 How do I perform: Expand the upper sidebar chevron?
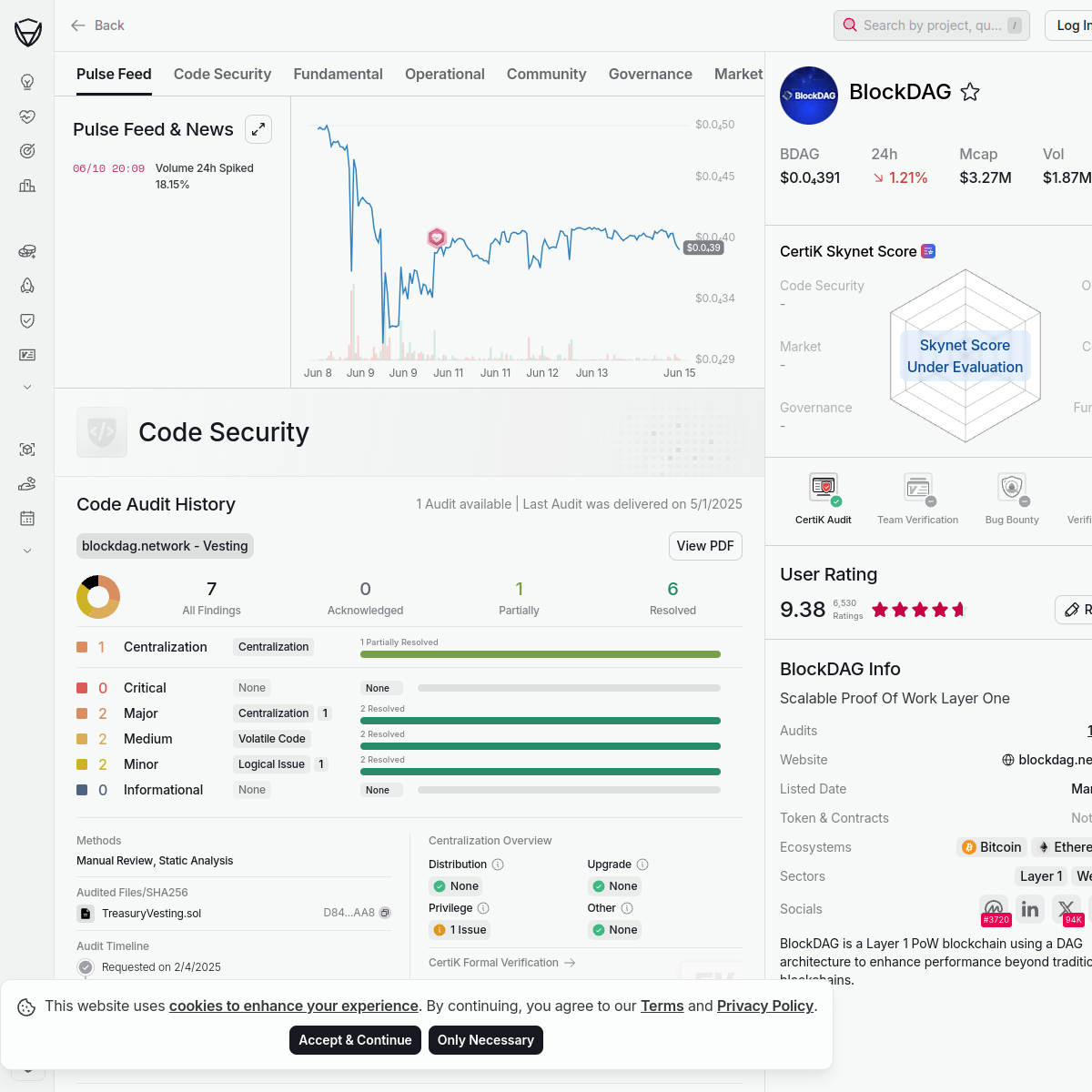tap(27, 387)
